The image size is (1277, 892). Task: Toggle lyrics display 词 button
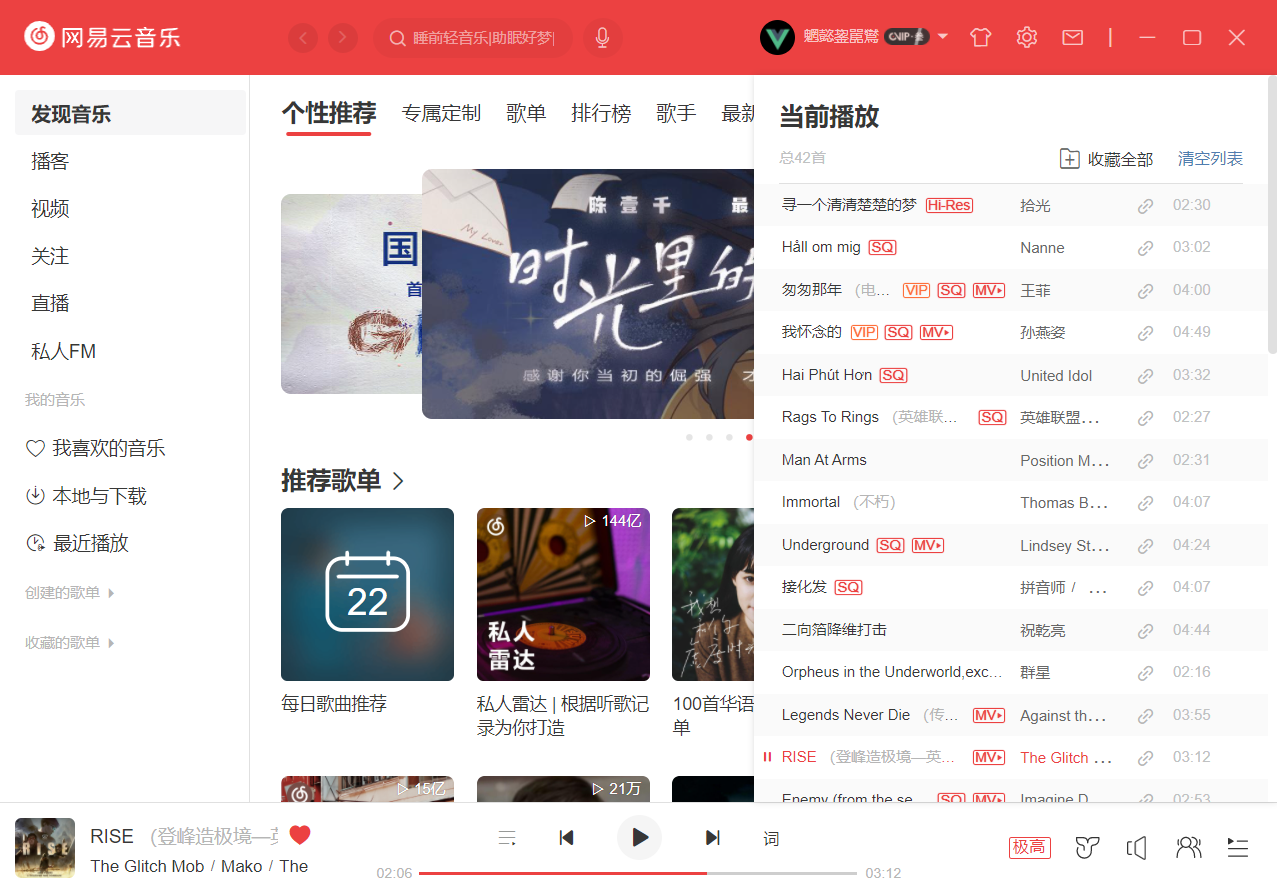tap(771, 838)
